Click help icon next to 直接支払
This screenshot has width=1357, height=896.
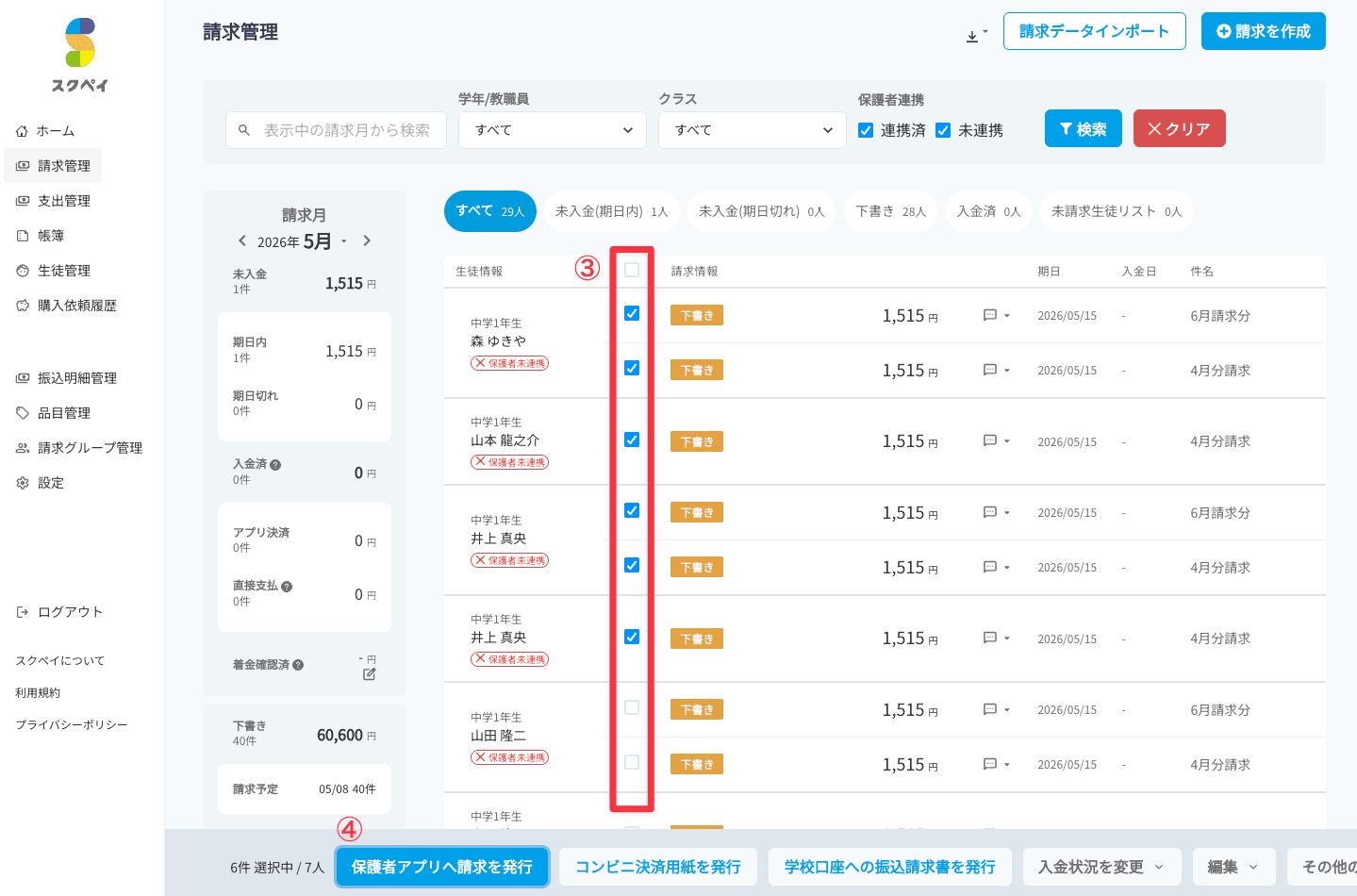(287, 587)
